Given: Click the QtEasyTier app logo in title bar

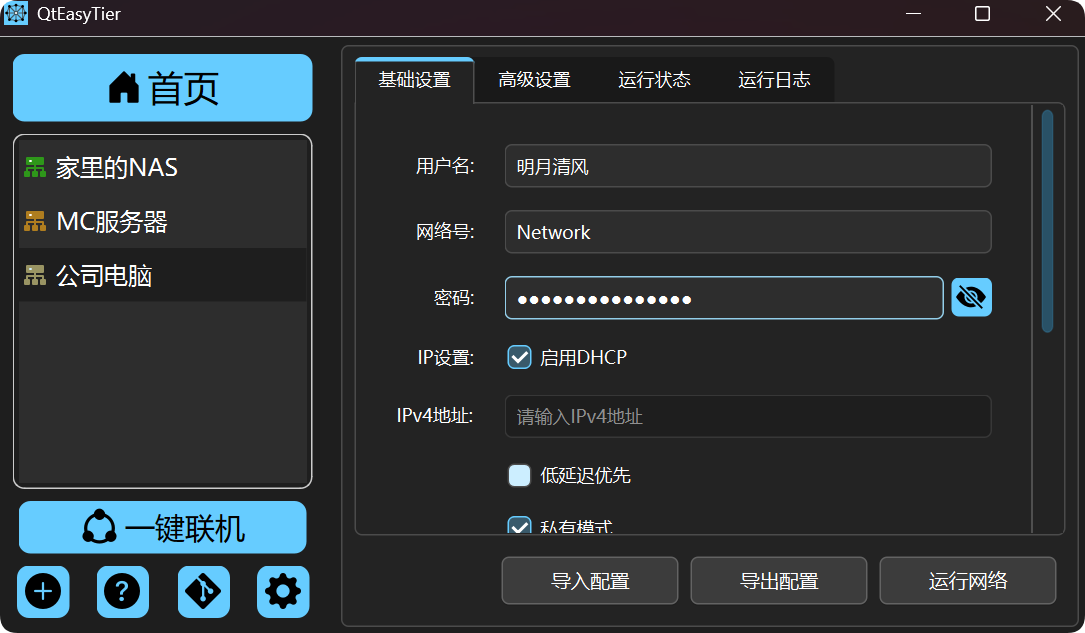Looking at the screenshot, I should tap(16, 14).
